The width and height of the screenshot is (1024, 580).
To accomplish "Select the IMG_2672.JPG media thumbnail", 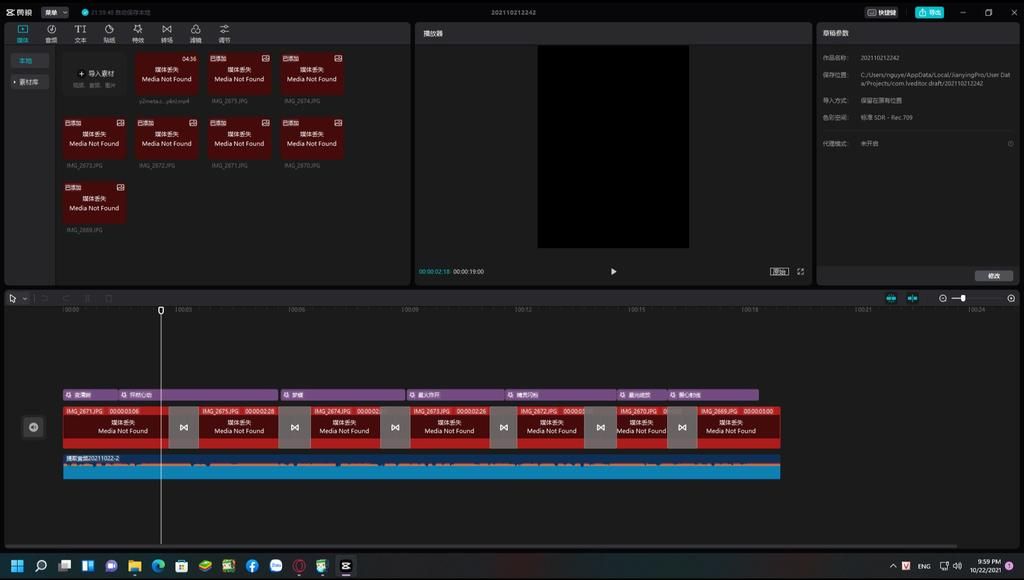I will pos(167,138).
